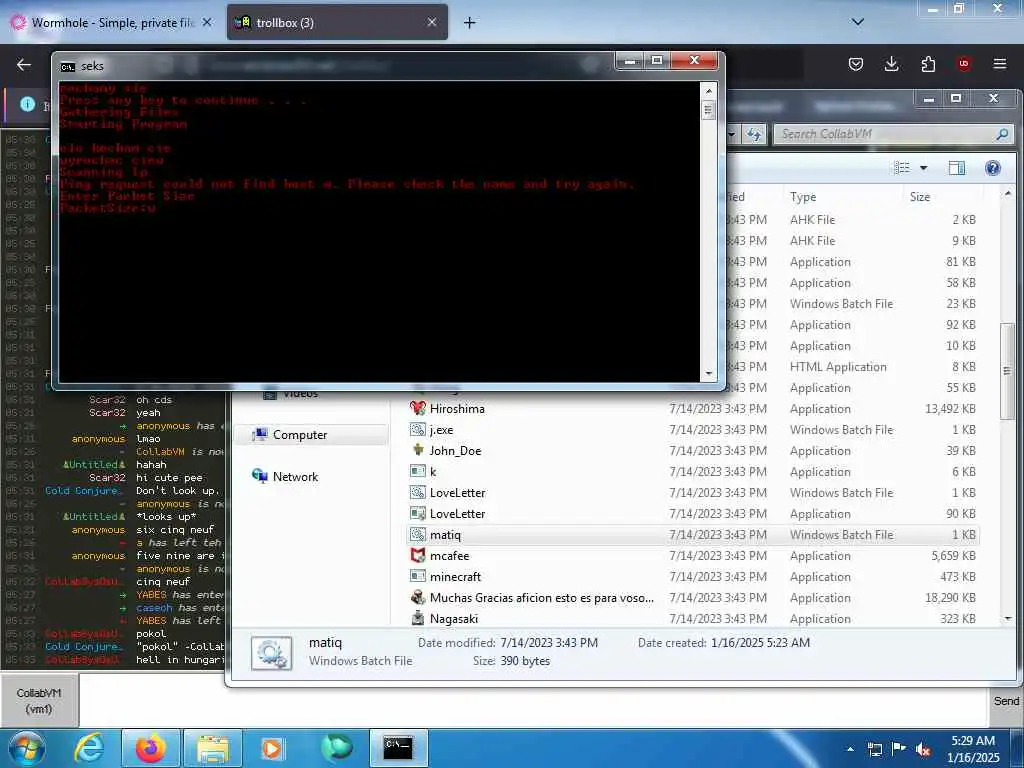Select the Nagasaki application
This screenshot has width=1024, height=768.
(453, 618)
